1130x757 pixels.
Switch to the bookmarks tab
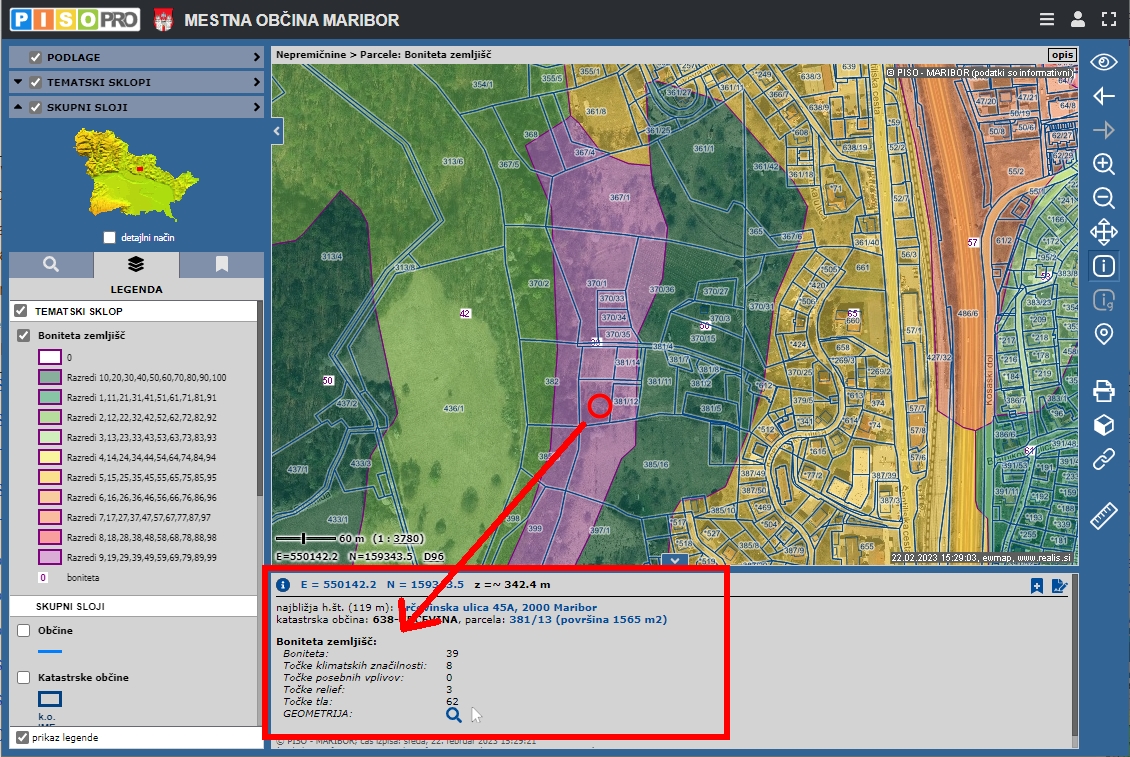click(x=221, y=265)
